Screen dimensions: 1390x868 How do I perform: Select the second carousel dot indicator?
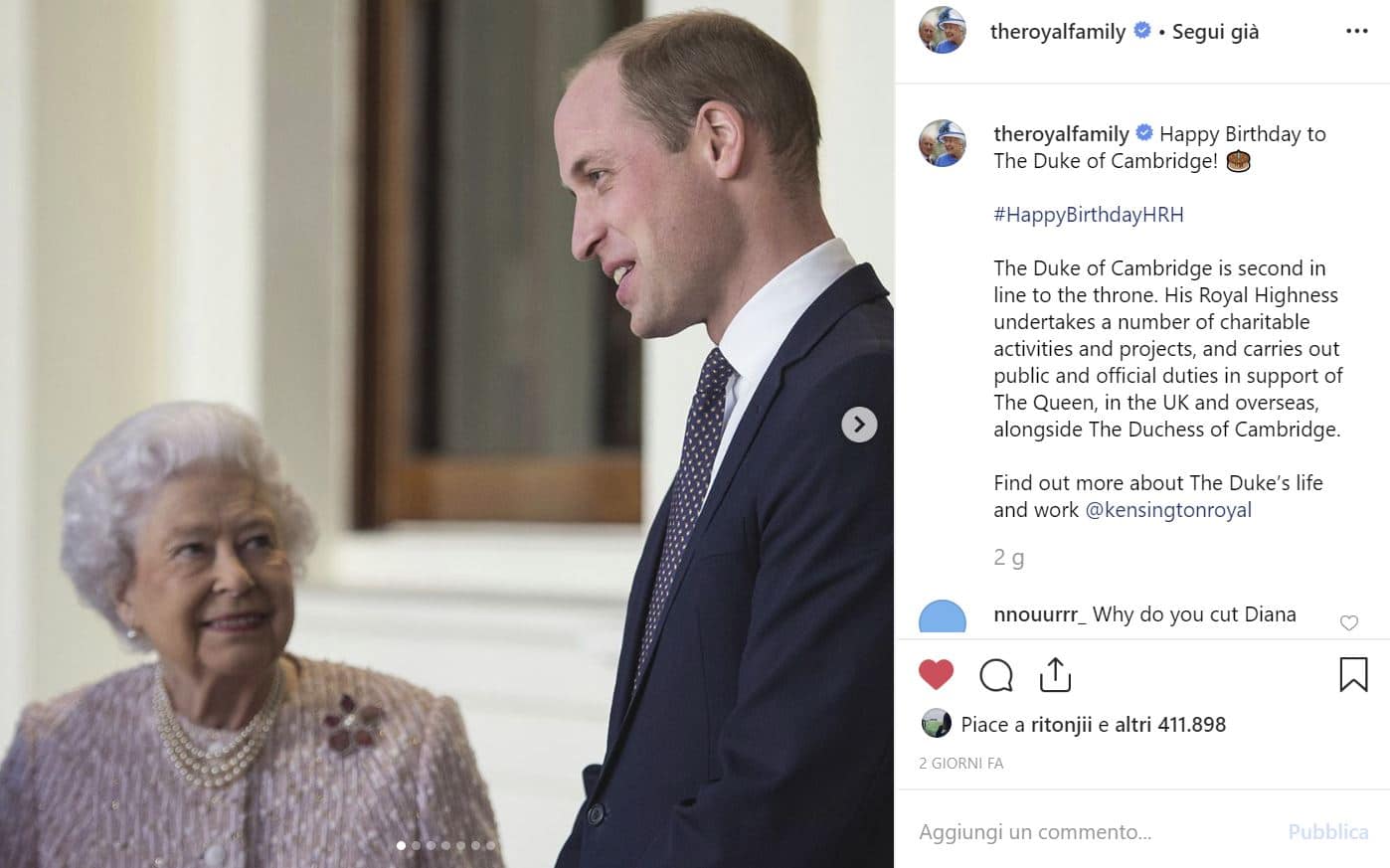coord(416,846)
